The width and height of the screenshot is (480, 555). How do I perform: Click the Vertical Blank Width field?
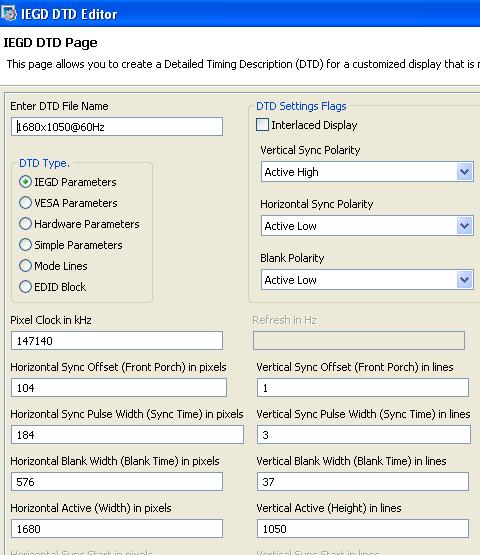pos(363,482)
